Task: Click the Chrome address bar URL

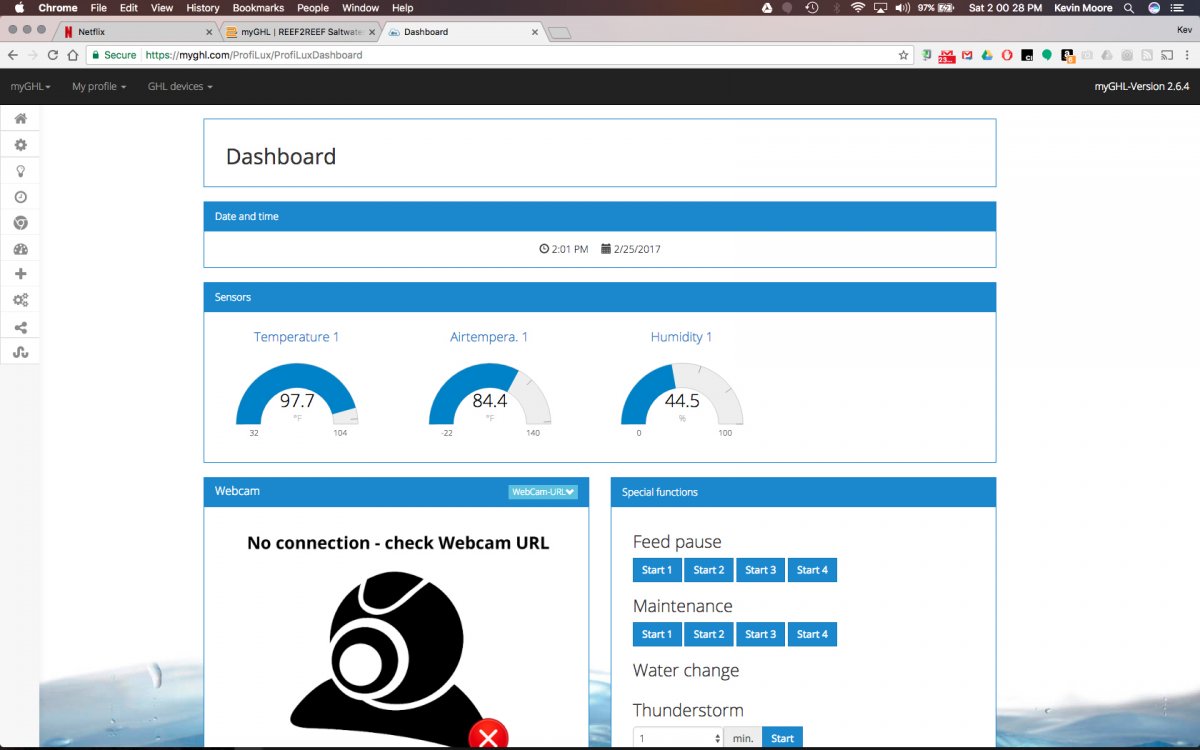Action: coord(254,55)
